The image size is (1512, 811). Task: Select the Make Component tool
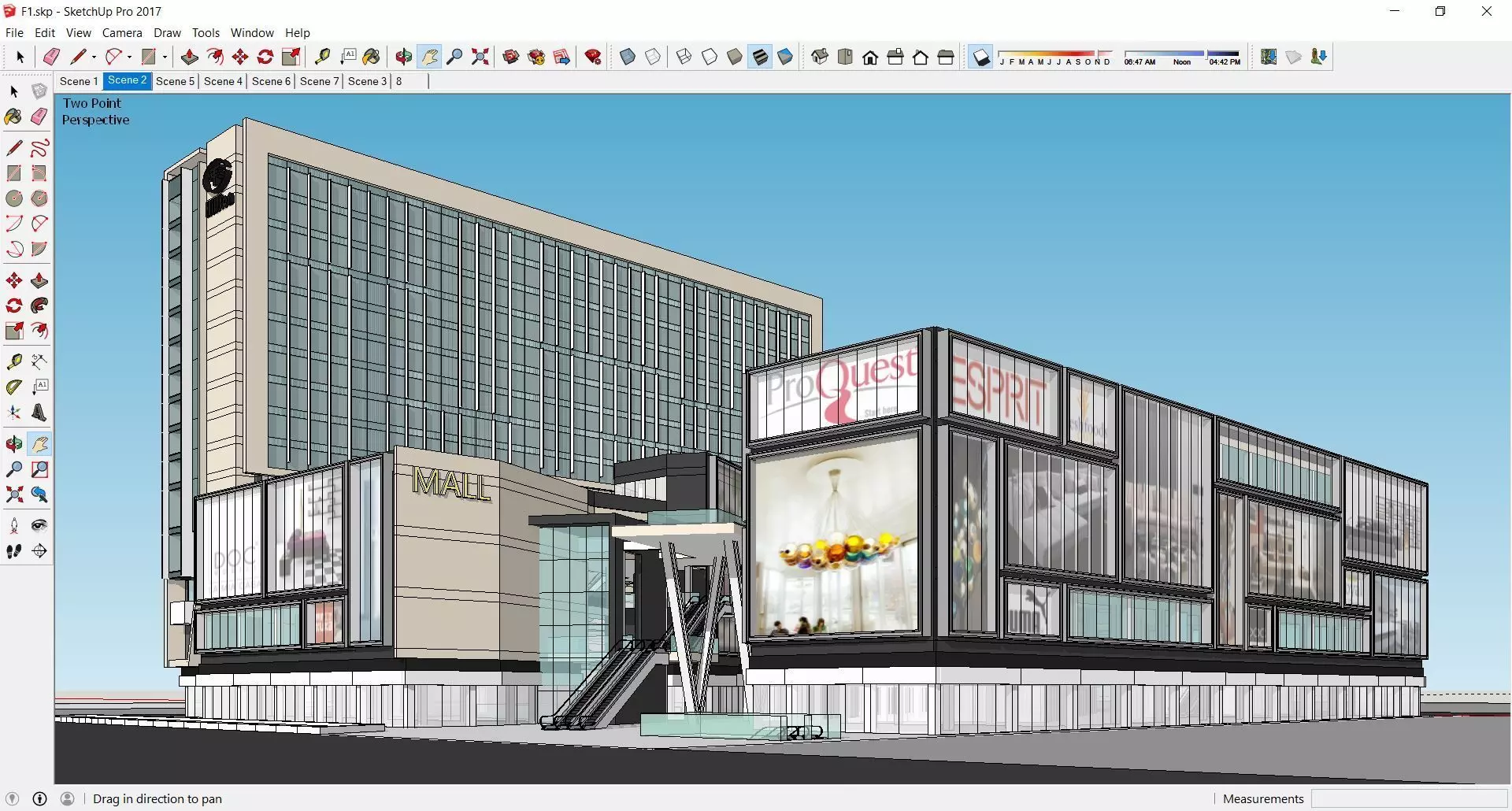point(39,91)
